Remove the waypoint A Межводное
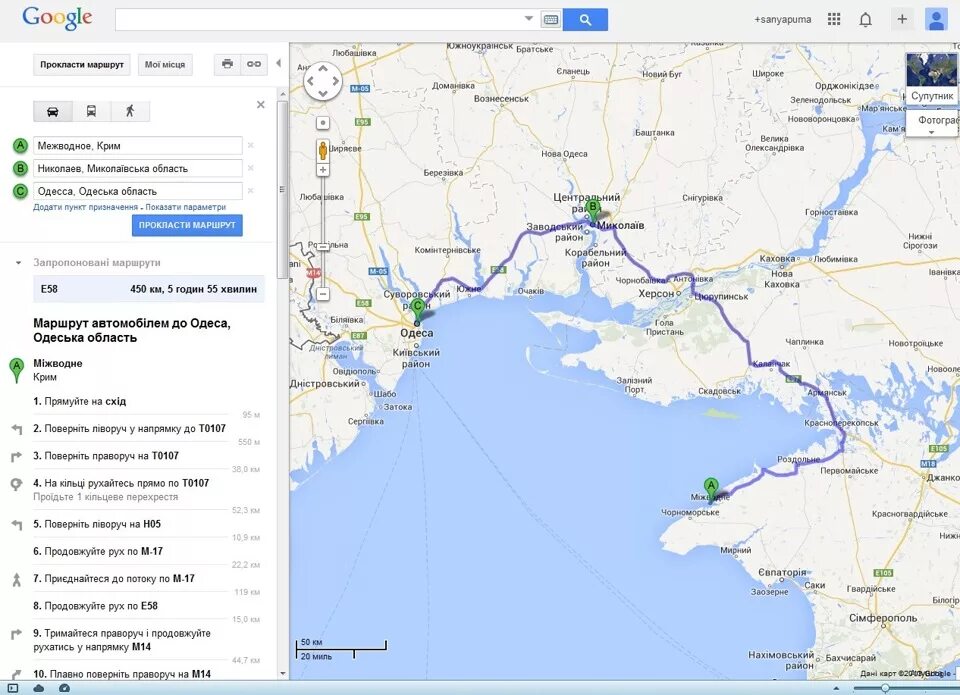This screenshot has height=695, width=960. coord(250,146)
